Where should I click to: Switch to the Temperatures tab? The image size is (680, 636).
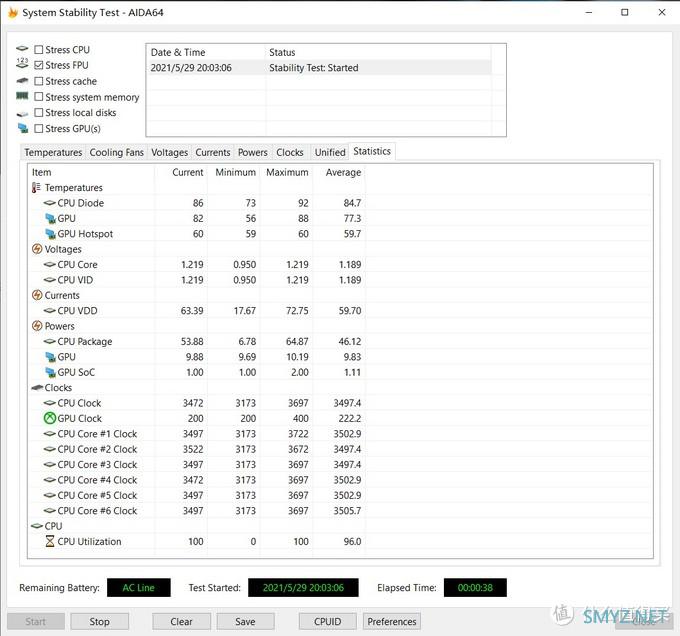click(53, 153)
